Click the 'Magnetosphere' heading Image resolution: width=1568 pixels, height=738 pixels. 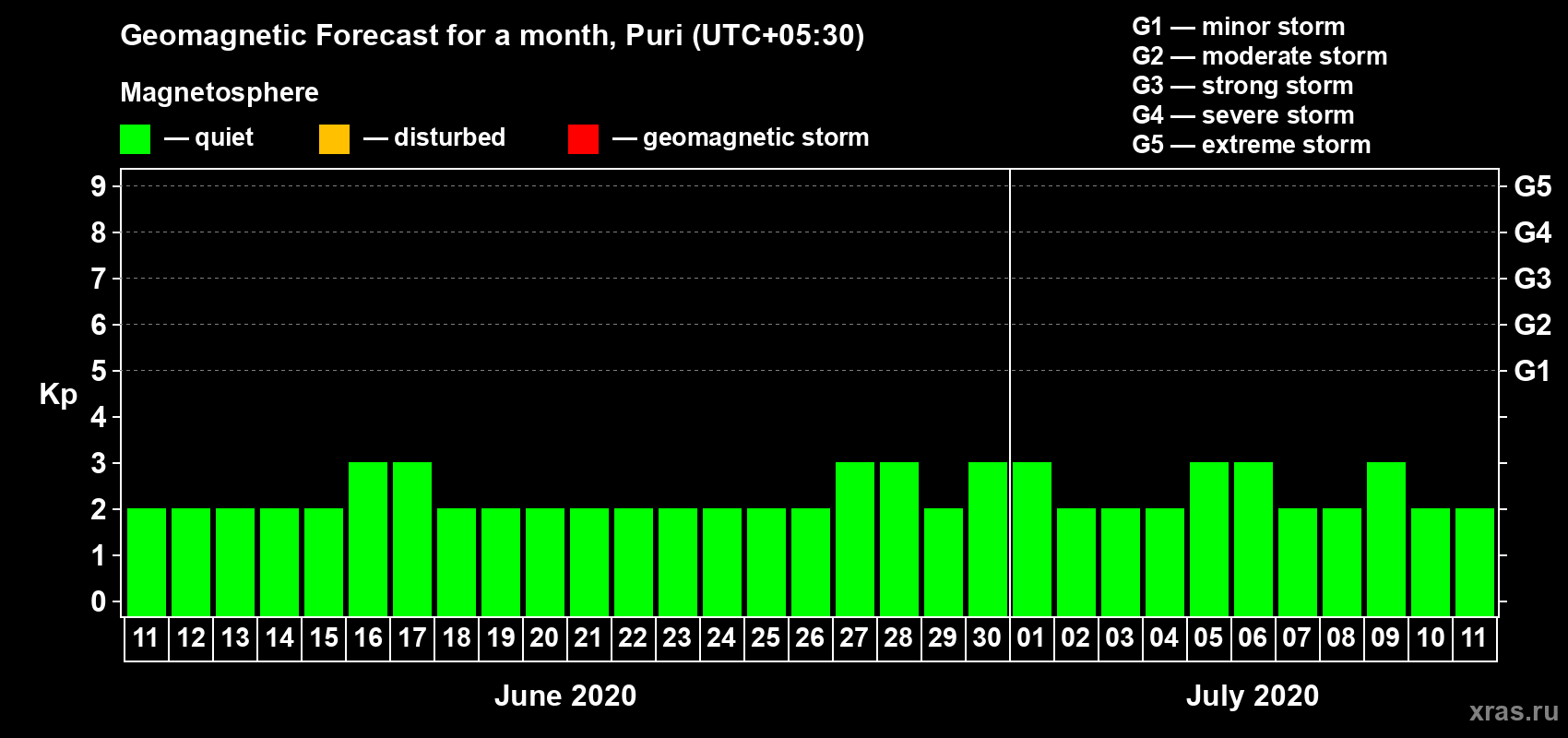(x=220, y=92)
